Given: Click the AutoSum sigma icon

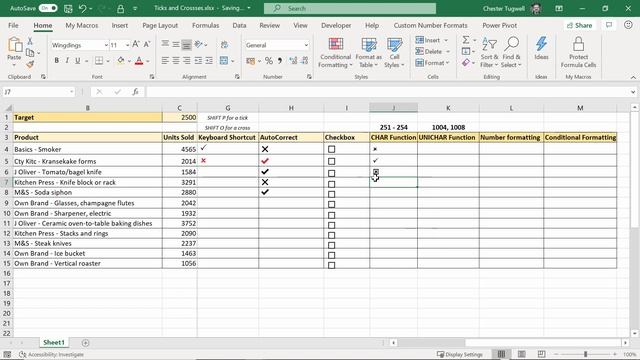Looking at the screenshot, I should pyautogui.click(x=466, y=40).
